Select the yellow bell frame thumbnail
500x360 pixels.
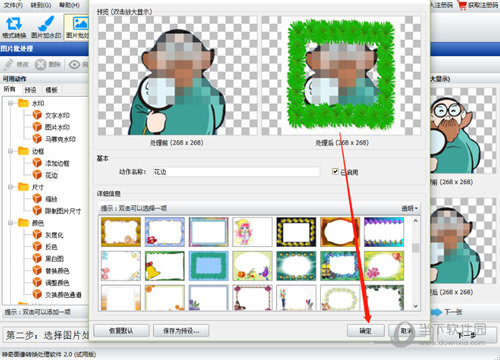pos(165,266)
